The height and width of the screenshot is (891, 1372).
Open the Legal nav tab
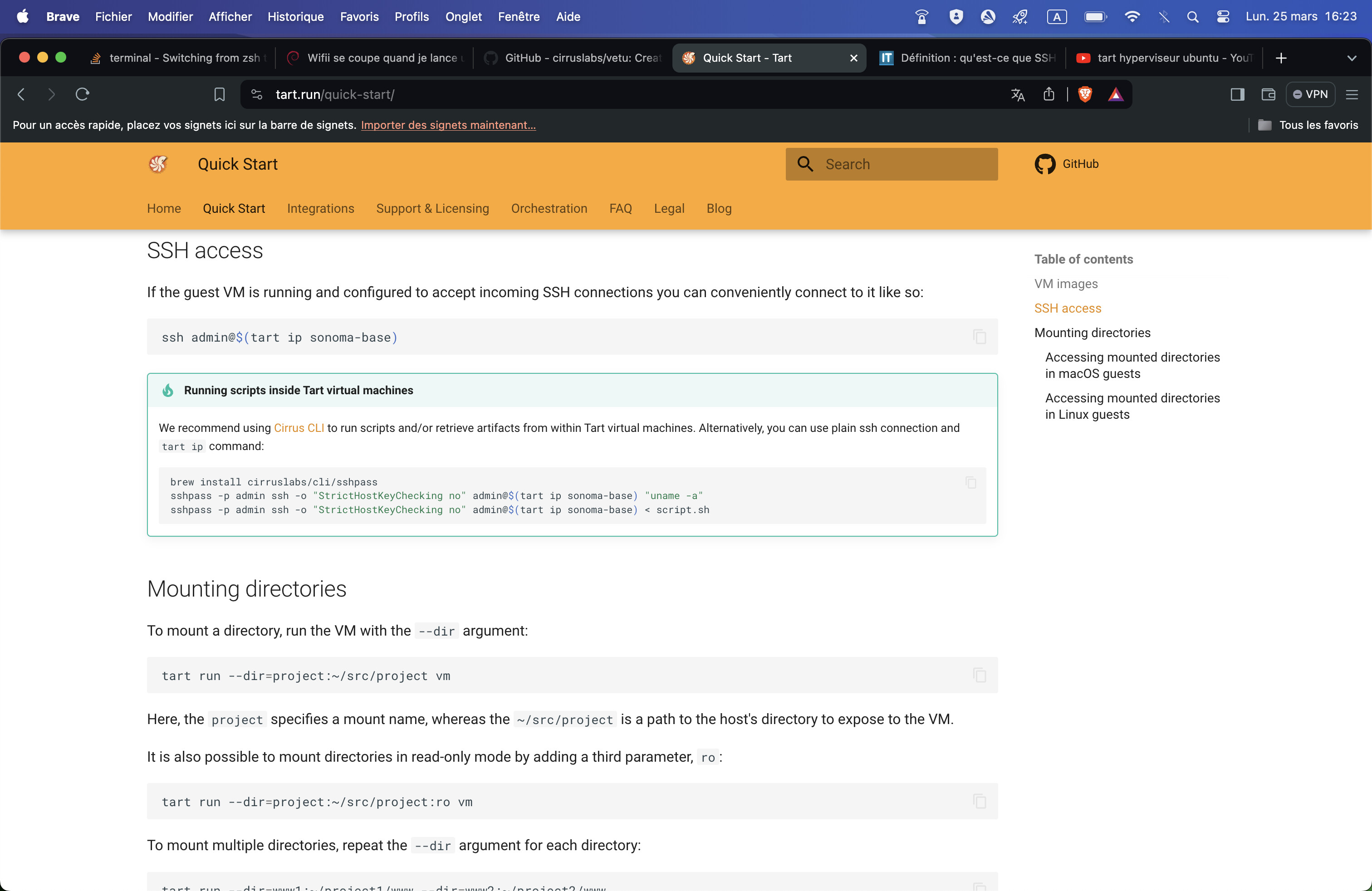click(669, 209)
